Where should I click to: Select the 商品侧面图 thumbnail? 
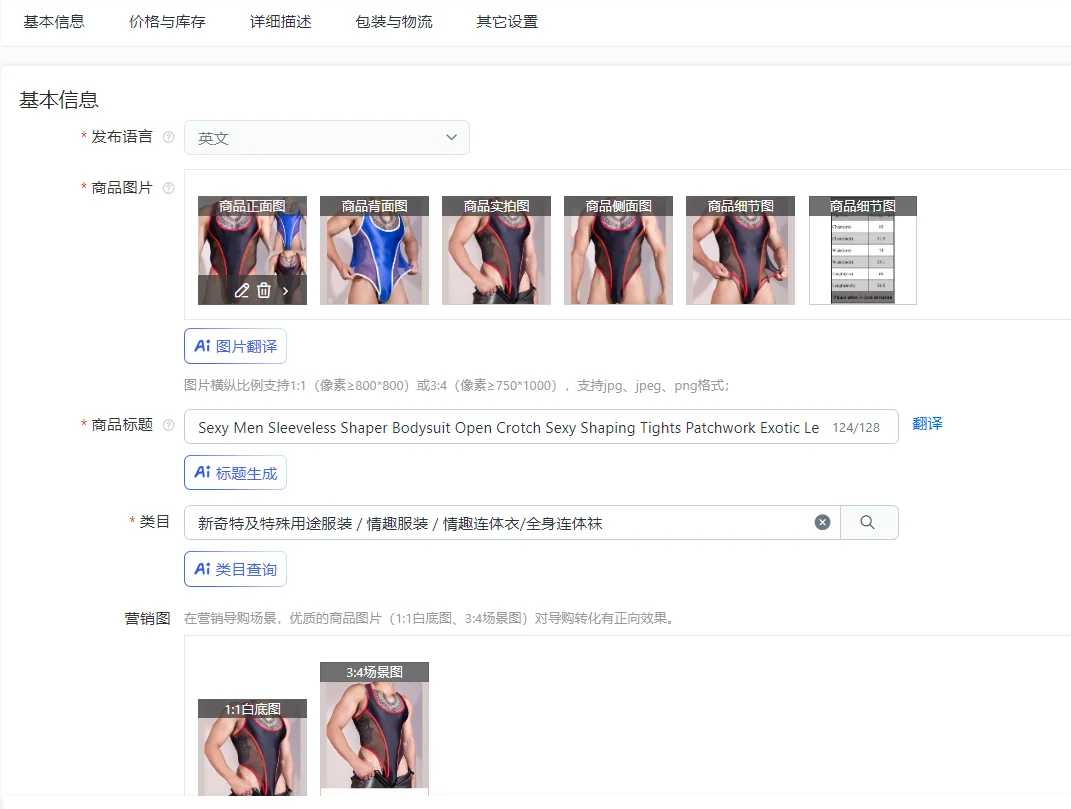(618, 250)
